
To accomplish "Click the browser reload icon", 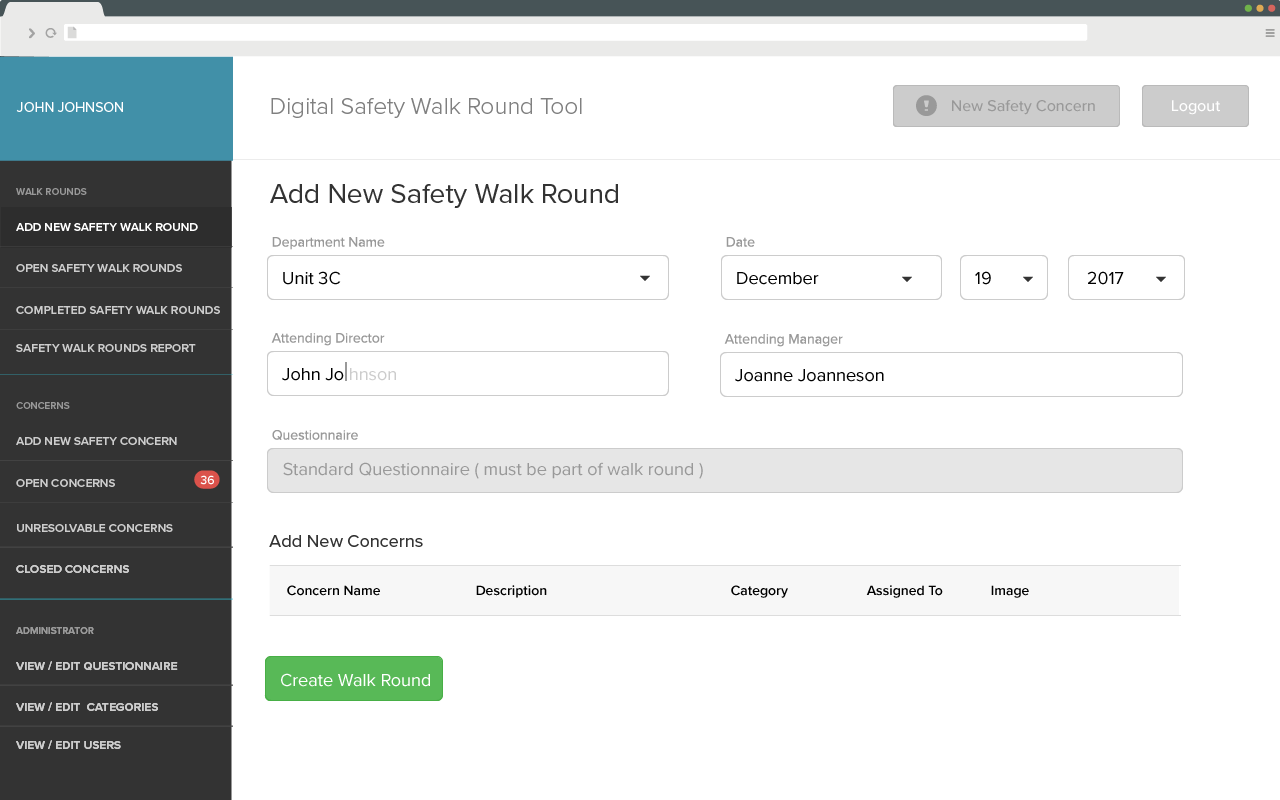I will tap(51, 33).
